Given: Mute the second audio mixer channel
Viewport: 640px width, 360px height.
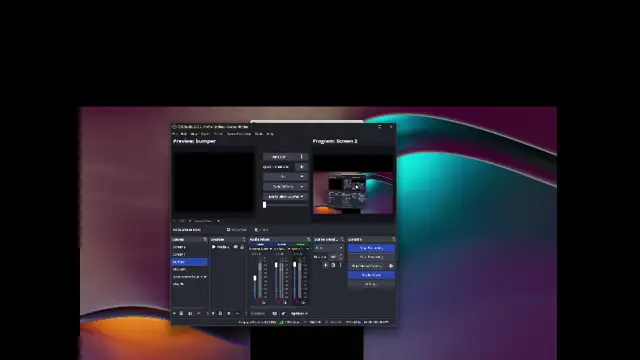Looking at the screenshot, I should point(279,302).
